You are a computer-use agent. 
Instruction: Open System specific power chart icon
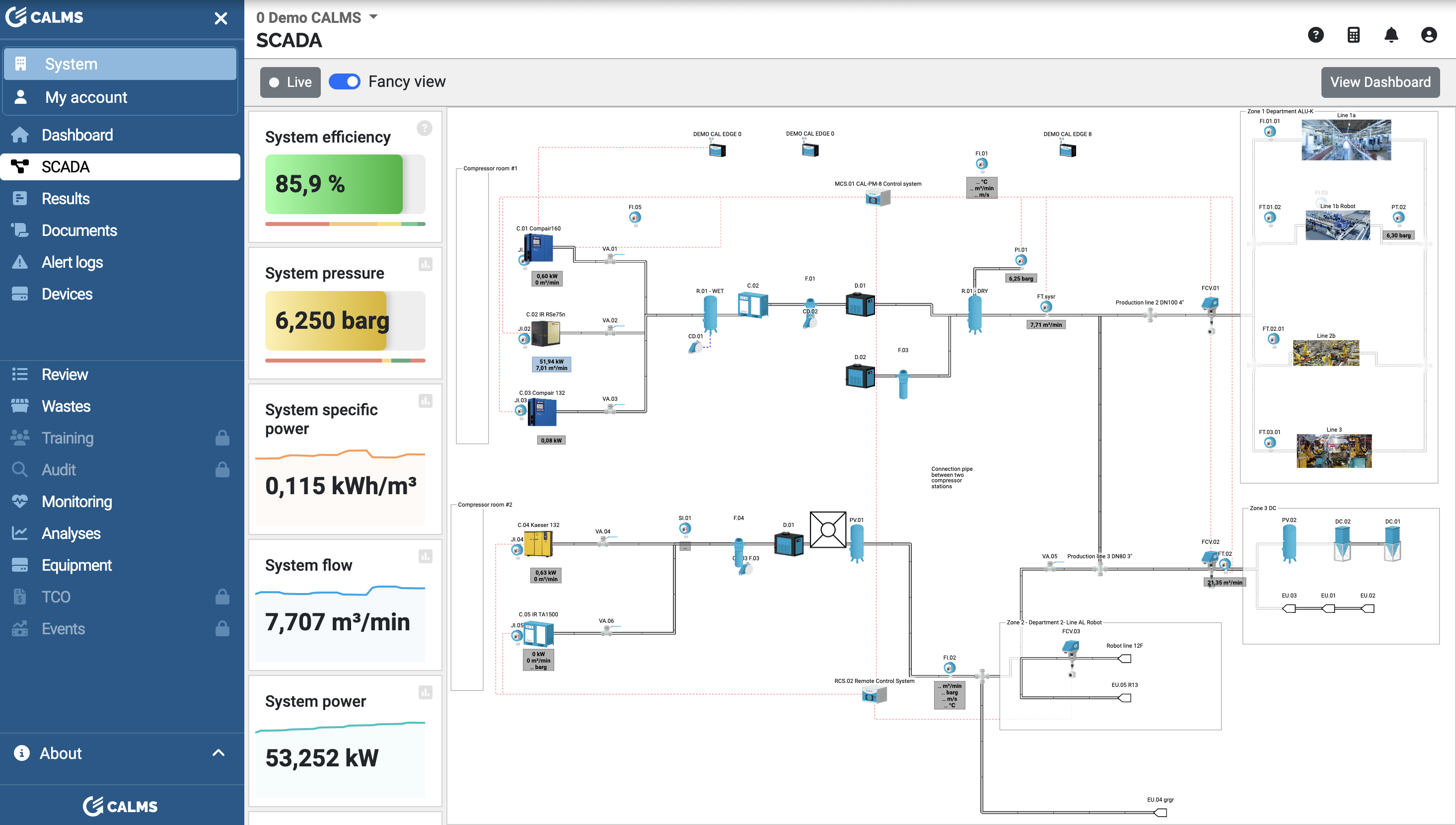click(425, 401)
